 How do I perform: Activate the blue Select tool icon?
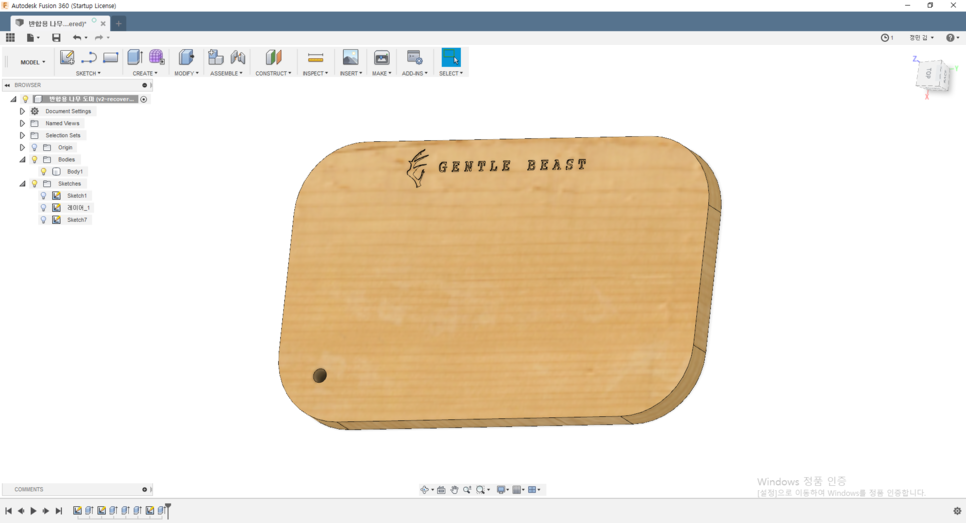pyautogui.click(x=451, y=58)
